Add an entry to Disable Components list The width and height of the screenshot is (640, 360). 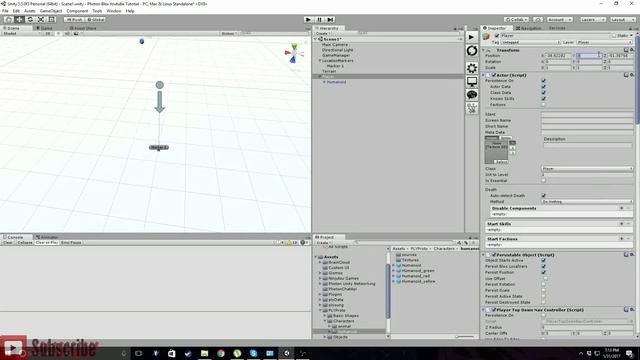(622, 208)
